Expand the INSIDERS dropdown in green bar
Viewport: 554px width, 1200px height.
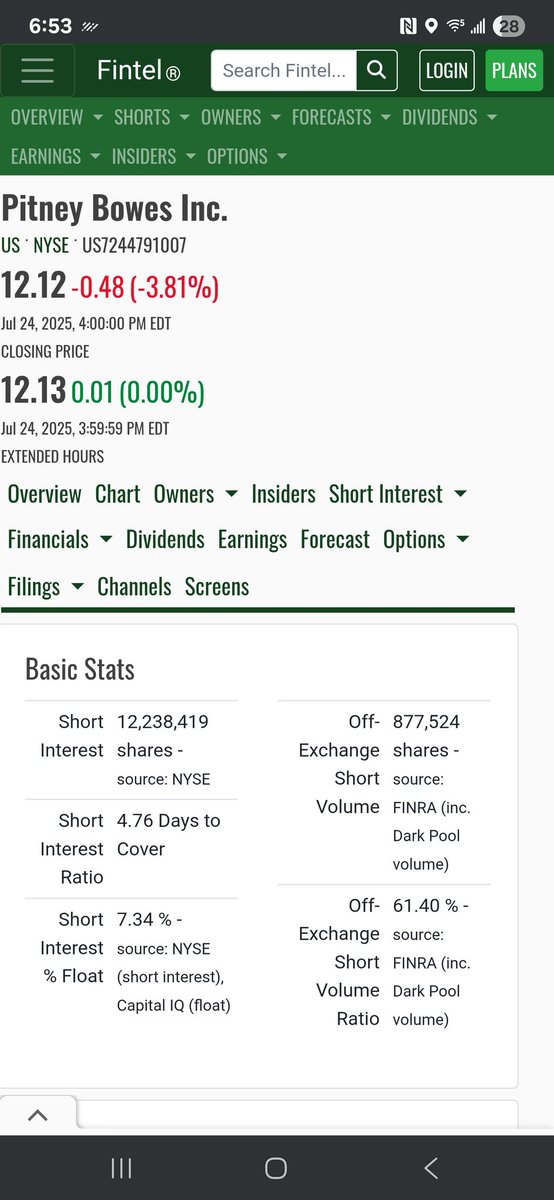(x=154, y=156)
